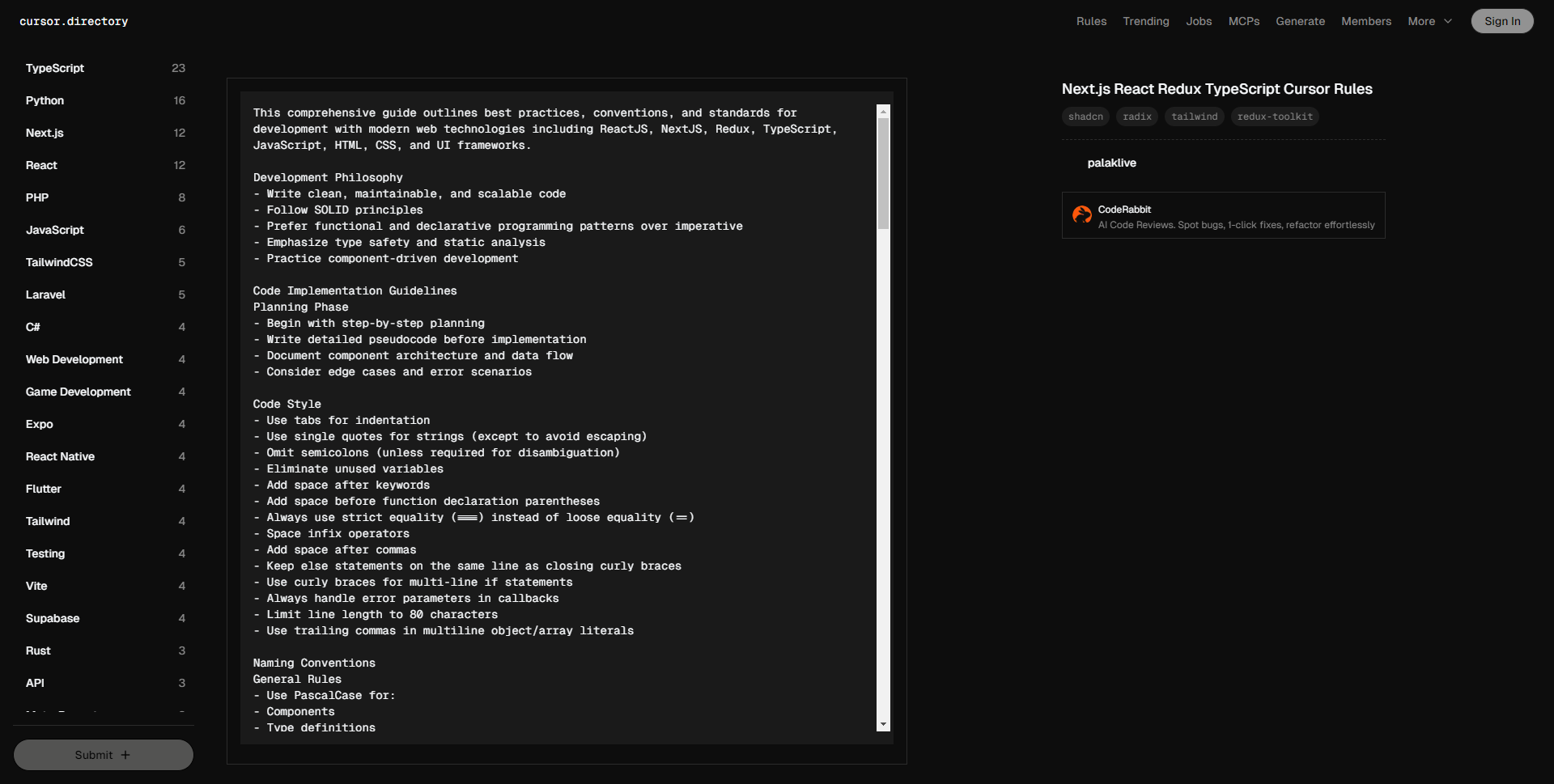Open the MCPs menu item
The height and width of the screenshot is (784, 1554).
[1243, 22]
